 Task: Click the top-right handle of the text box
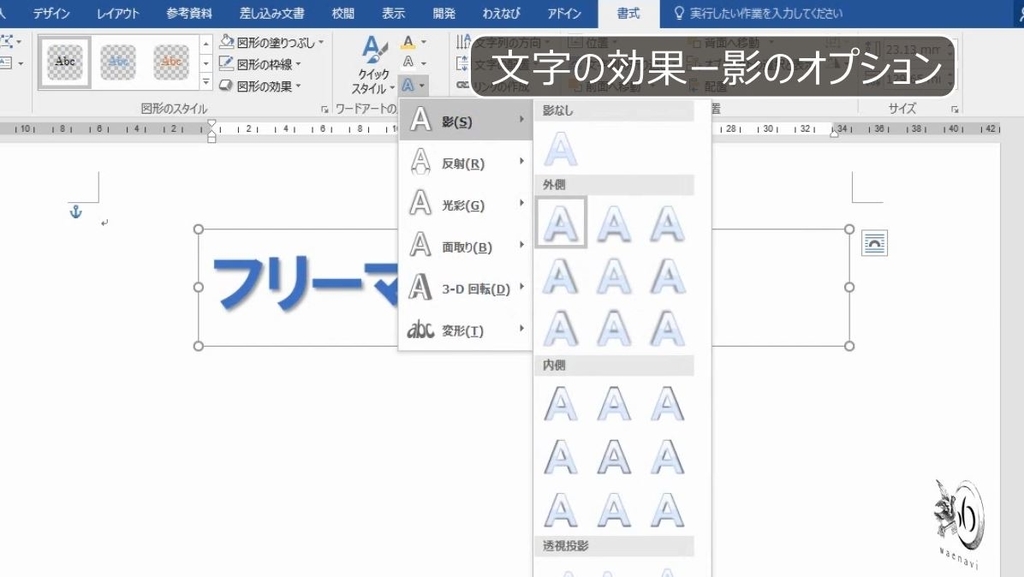pyautogui.click(x=849, y=229)
